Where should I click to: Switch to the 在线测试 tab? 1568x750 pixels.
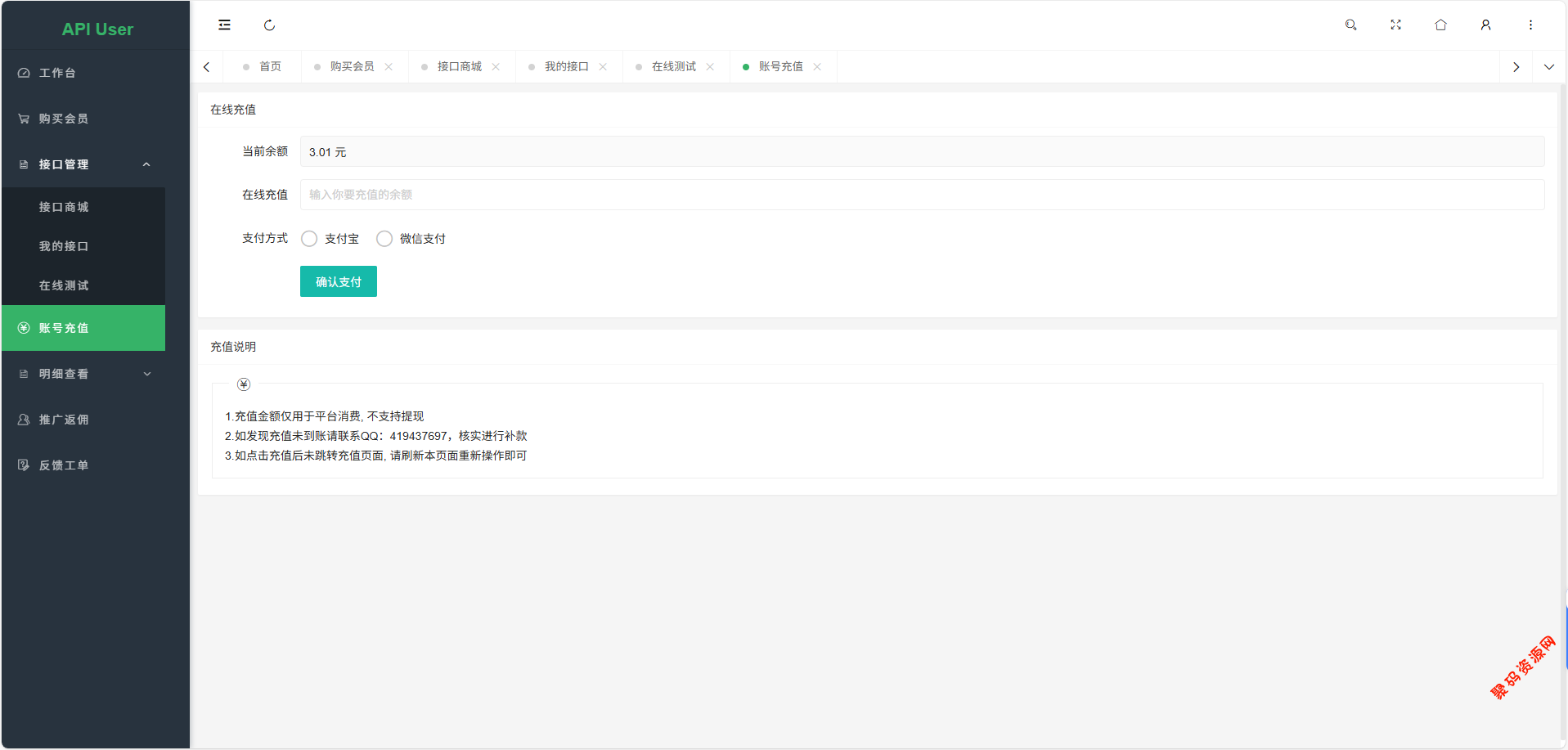(x=673, y=67)
